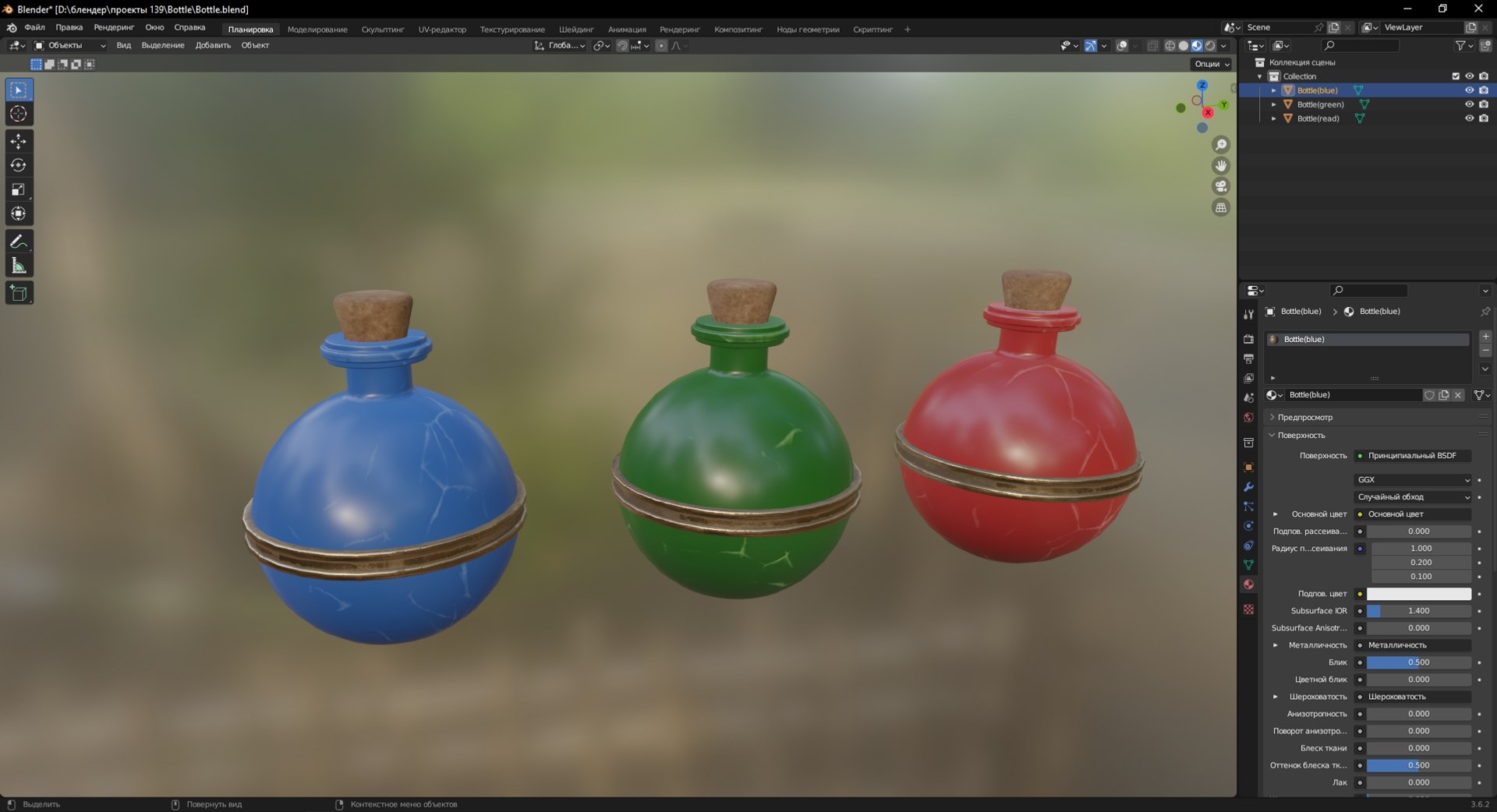Activate the Move tool
Image resolution: width=1497 pixels, height=812 pixels.
point(19,141)
